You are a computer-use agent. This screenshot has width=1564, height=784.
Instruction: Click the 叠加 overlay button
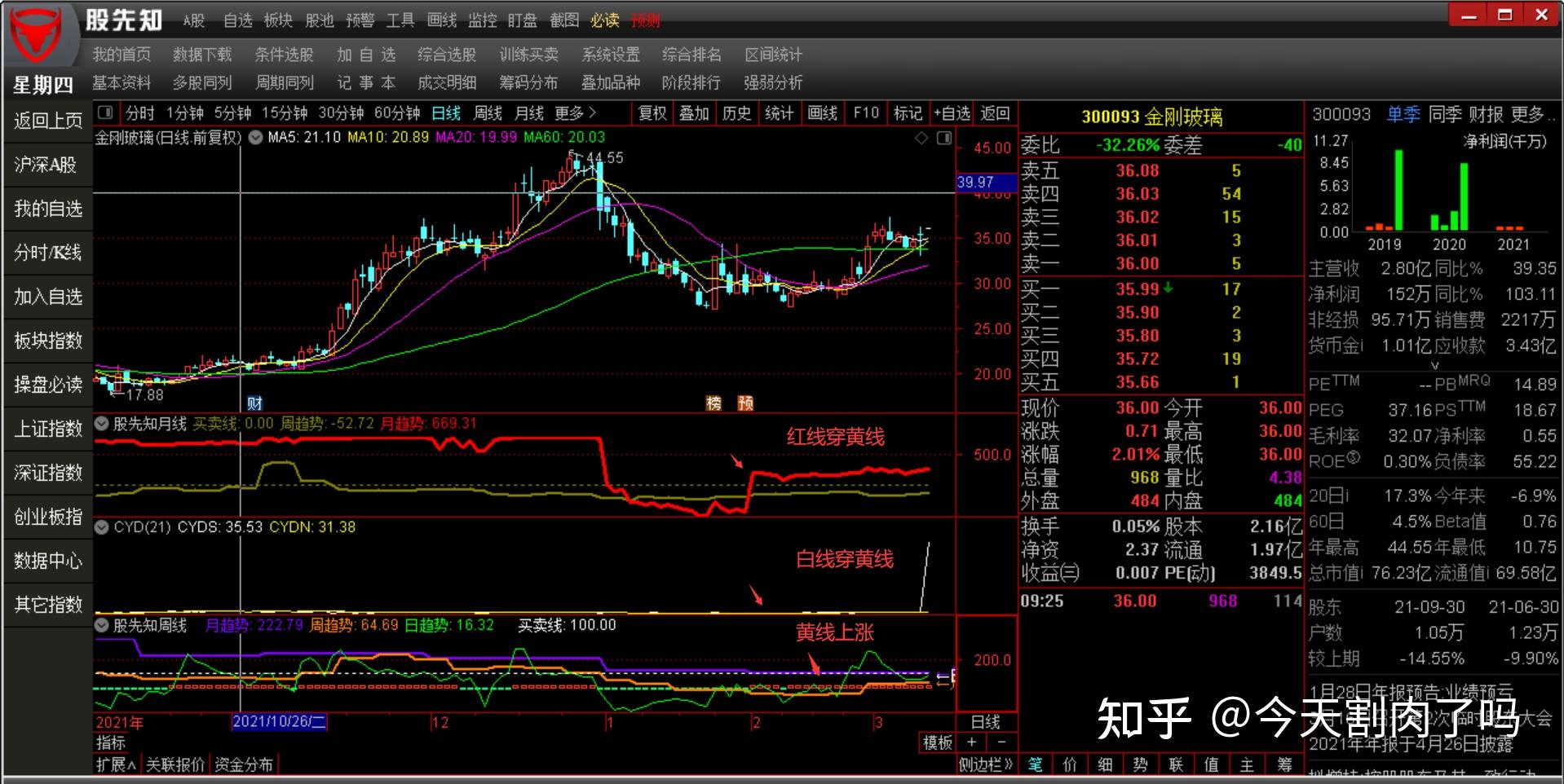click(695, 112)
